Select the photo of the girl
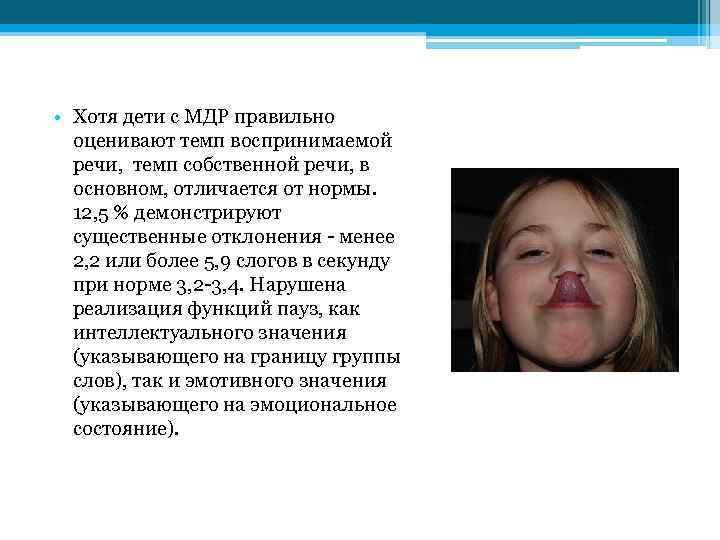The height and width of the screenshot is (540, 720). pyautogui.click(x=565, y=270)
